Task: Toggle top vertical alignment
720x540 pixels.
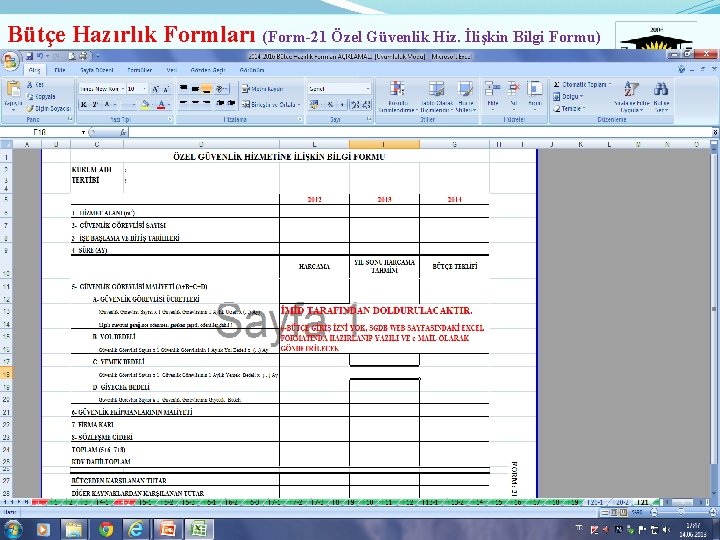Action: click(x=183, y=89)
